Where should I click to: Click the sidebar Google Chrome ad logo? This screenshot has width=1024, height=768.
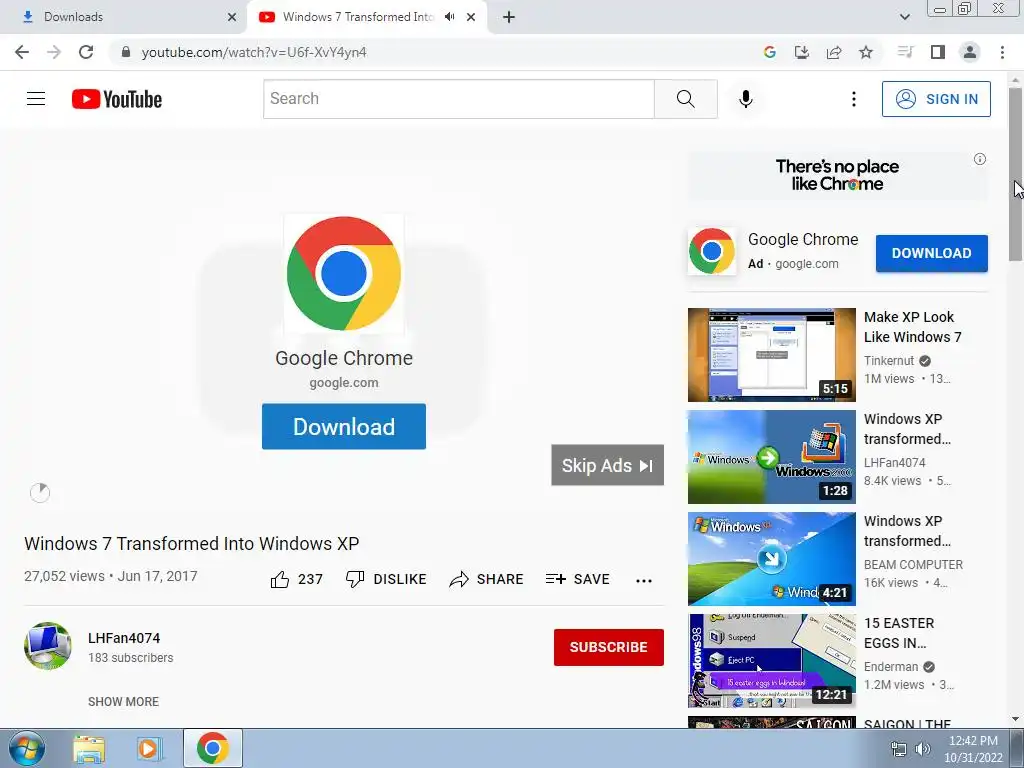pos(712,251)
